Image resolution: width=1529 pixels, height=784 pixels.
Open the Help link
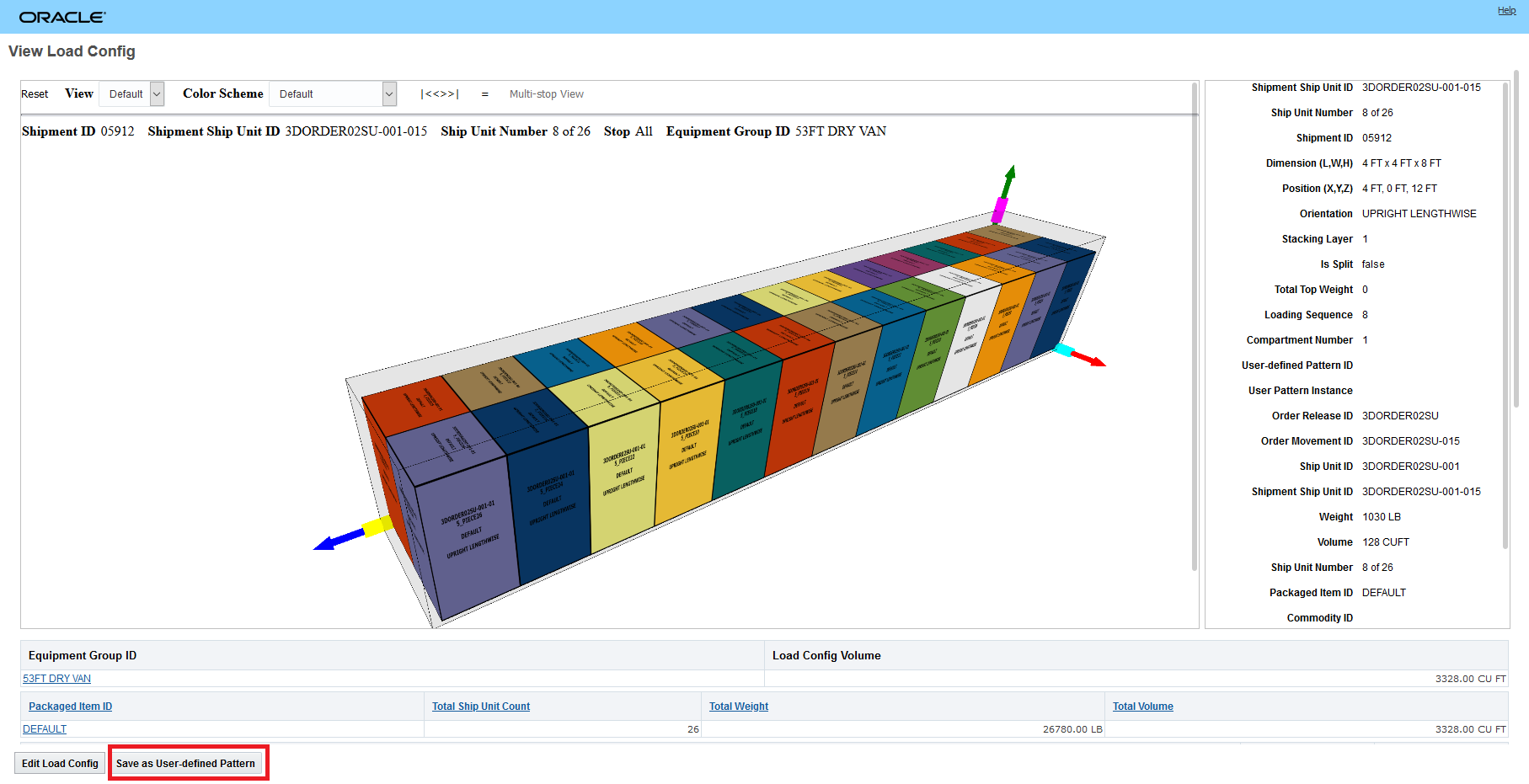[1506, 10]
